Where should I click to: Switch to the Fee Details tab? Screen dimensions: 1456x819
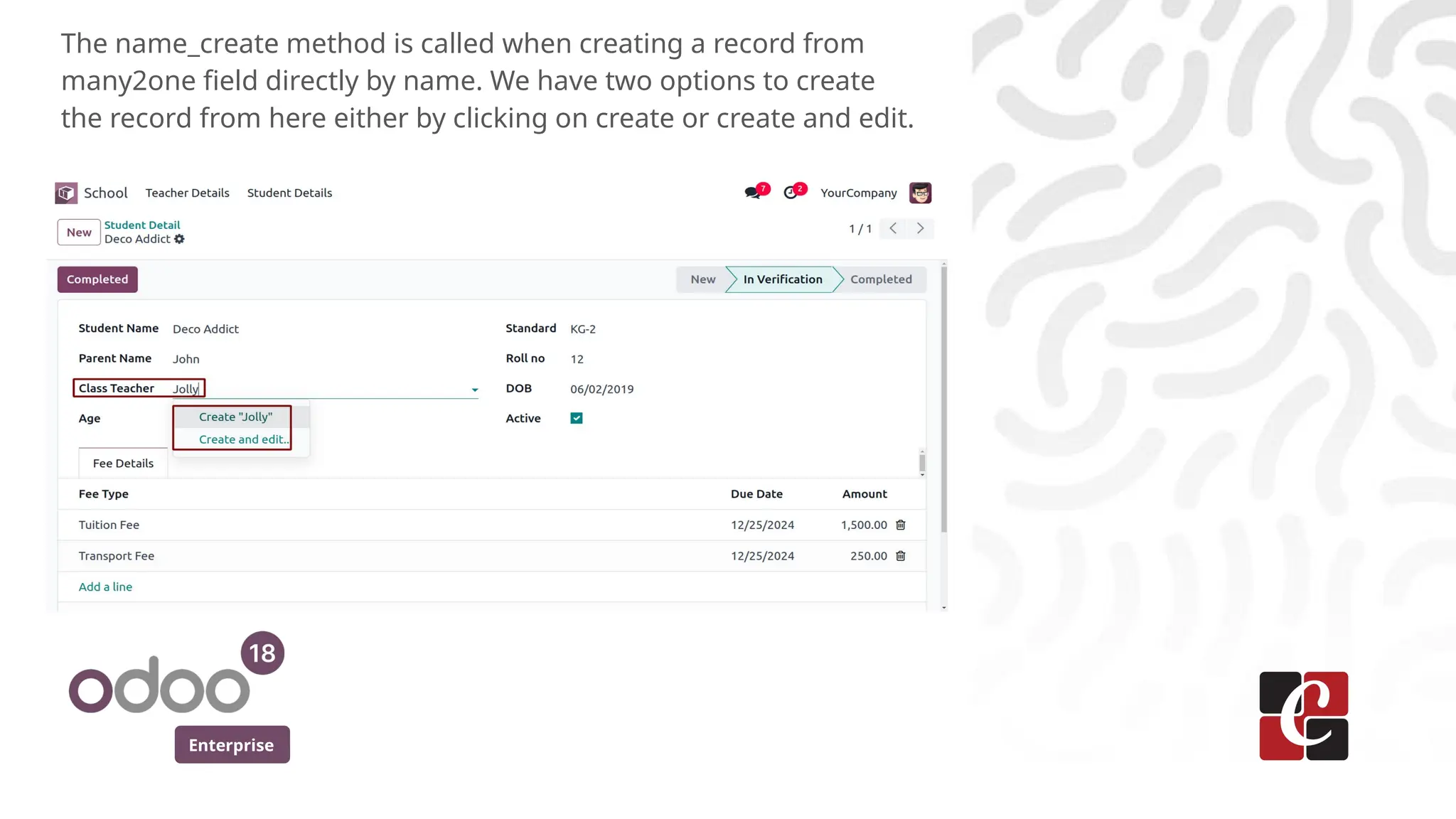tap(123, 464)
